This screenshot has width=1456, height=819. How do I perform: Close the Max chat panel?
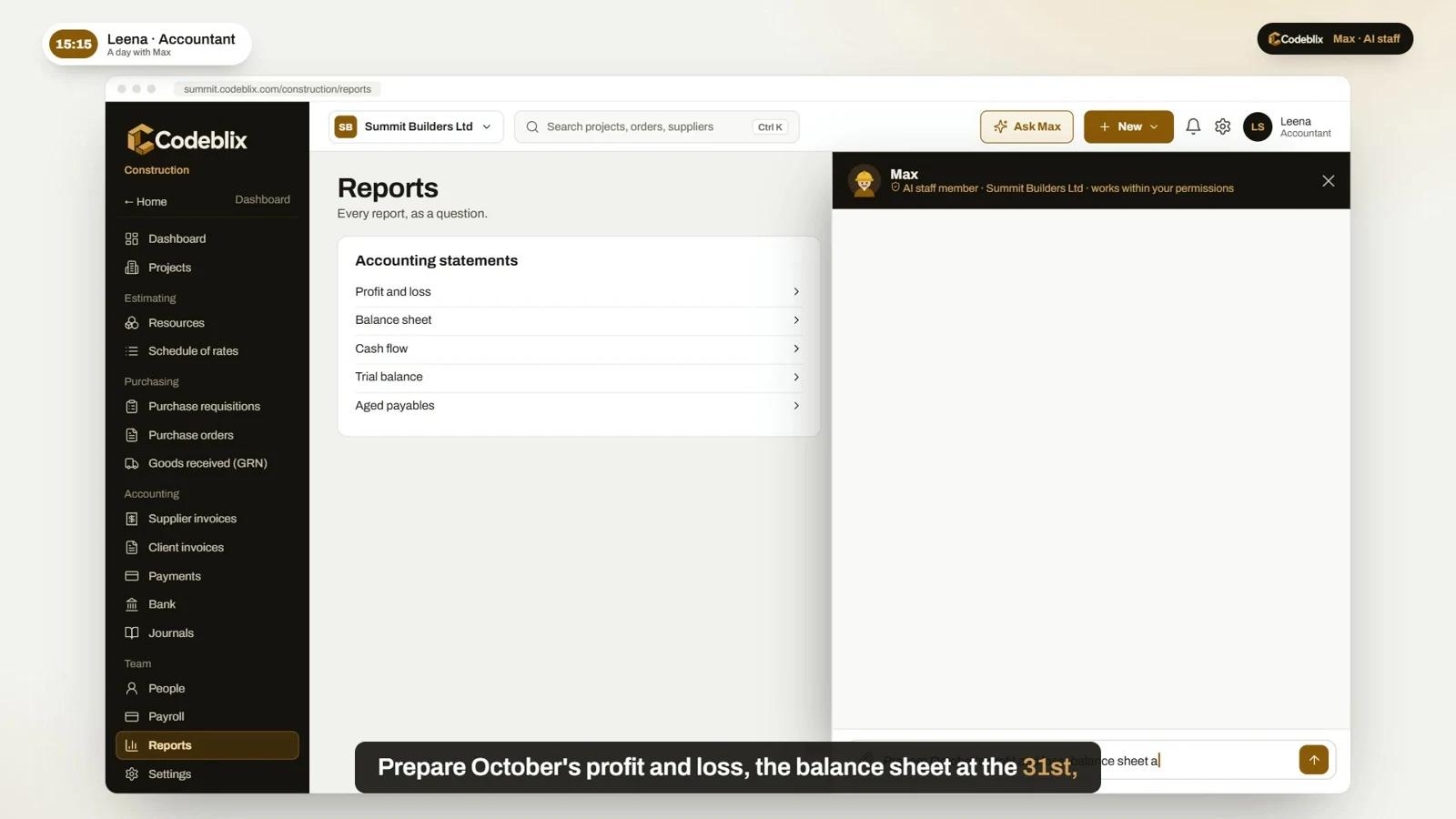1328,181
